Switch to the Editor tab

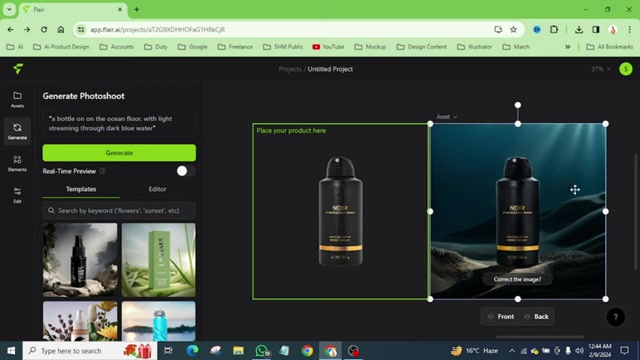(157, 189)
